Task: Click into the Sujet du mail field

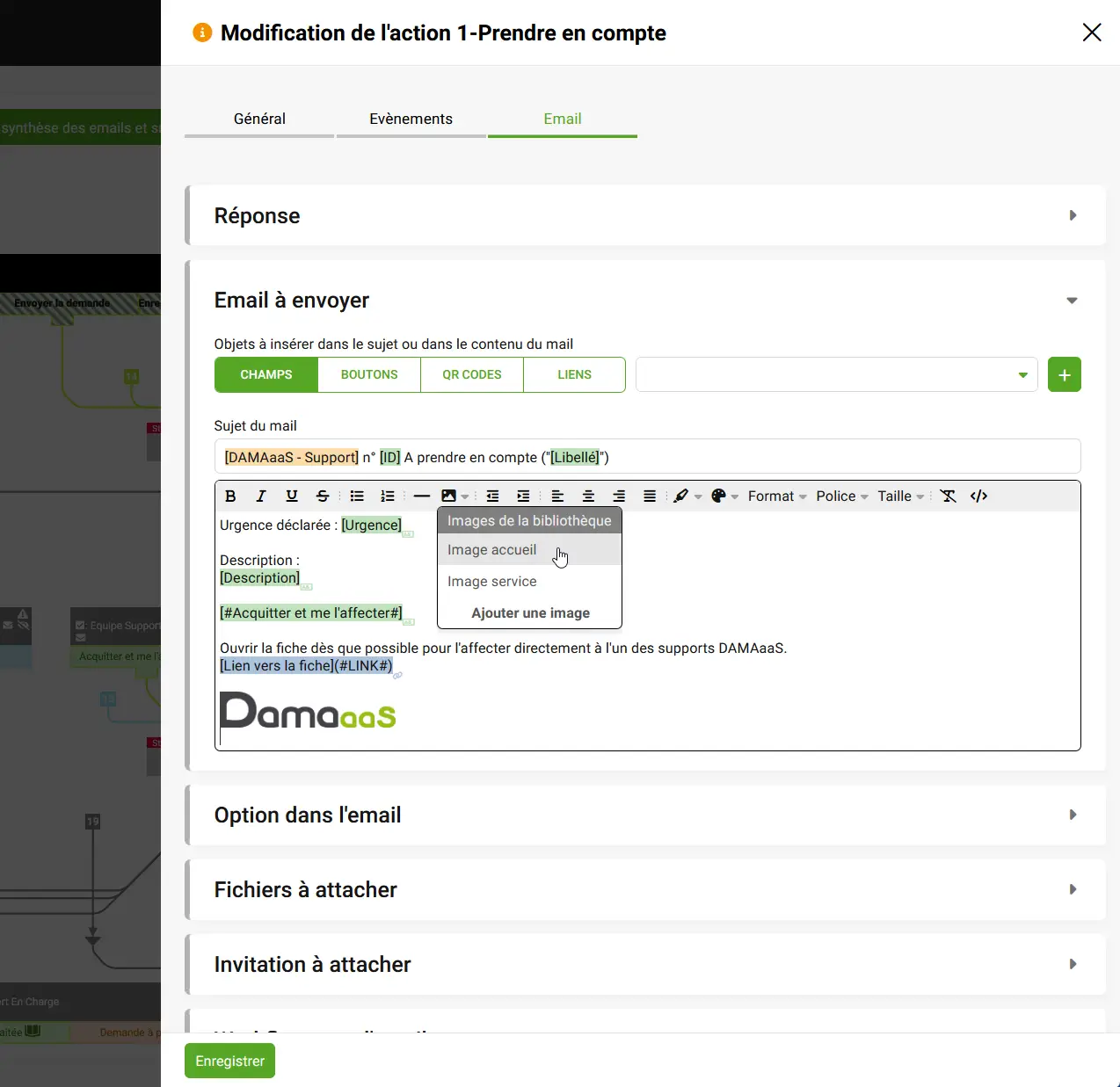Action: [x=647, y=457]
